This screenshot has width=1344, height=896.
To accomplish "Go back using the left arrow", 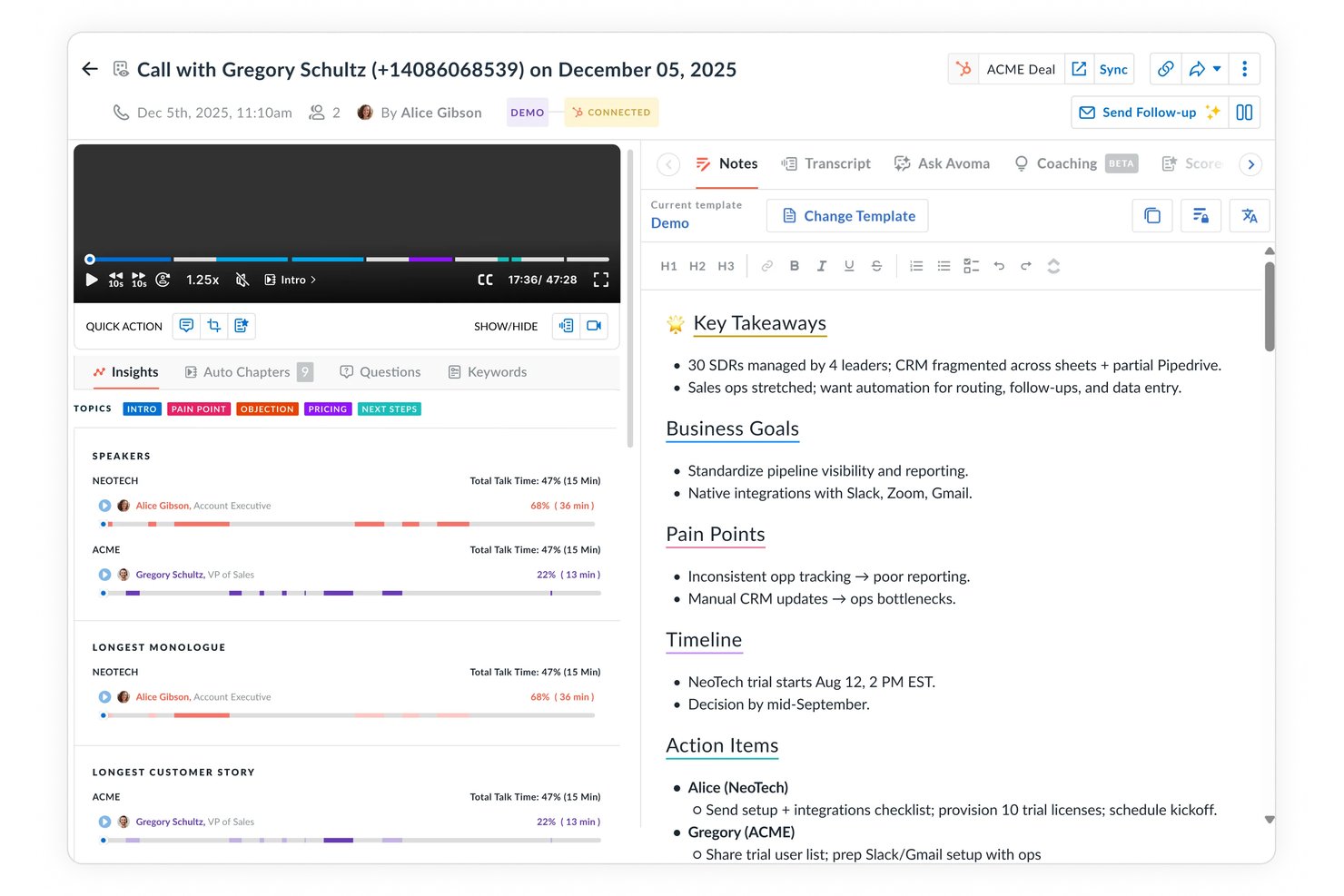I will tap(90, 69).
